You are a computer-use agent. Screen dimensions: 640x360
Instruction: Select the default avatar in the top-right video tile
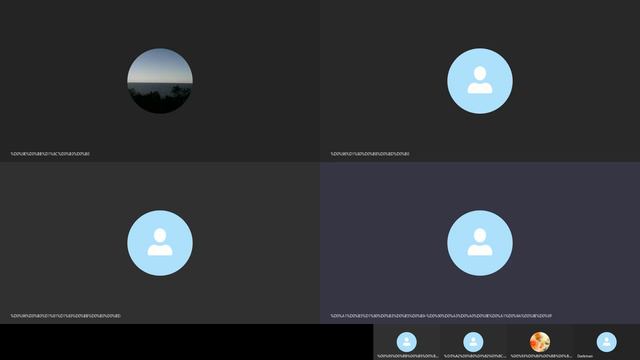[x=480, y=81]
